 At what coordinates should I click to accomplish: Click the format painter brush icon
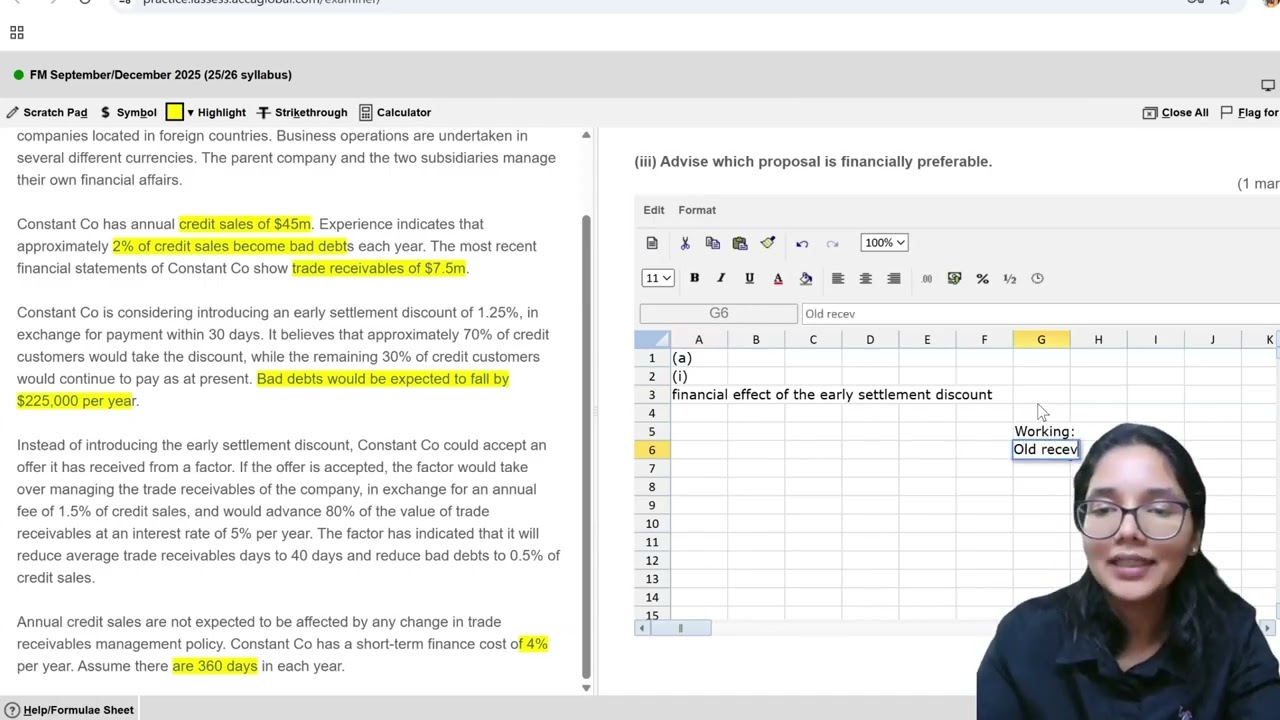pos(768,243)
